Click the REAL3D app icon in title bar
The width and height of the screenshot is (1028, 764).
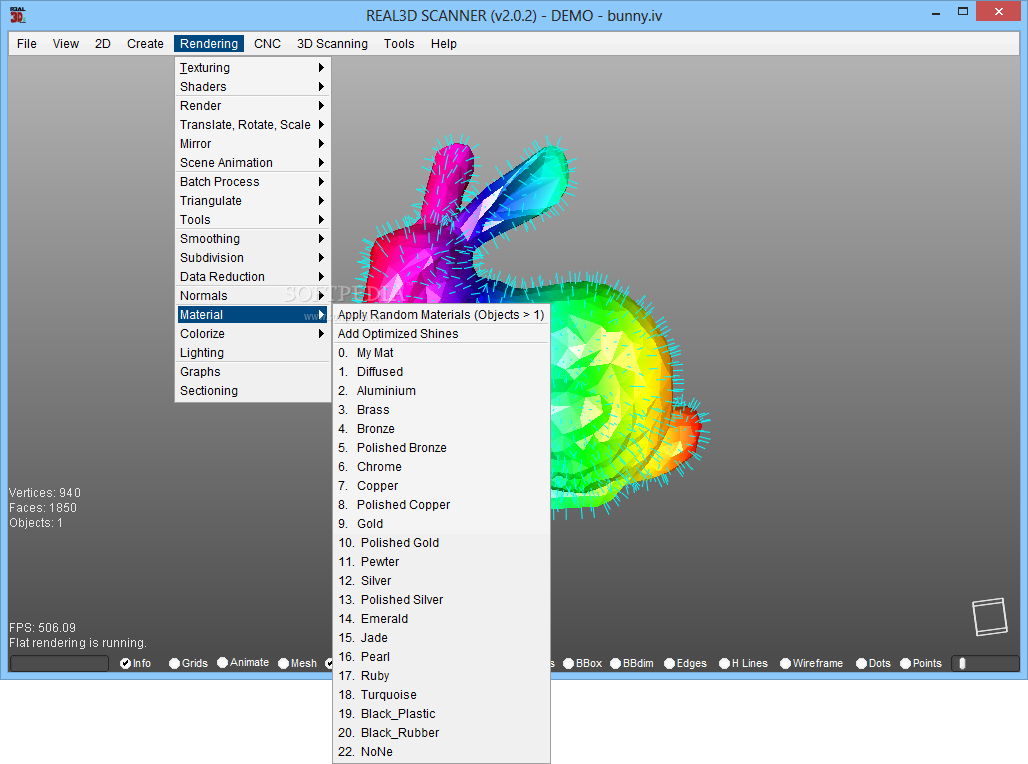(18, 14)
